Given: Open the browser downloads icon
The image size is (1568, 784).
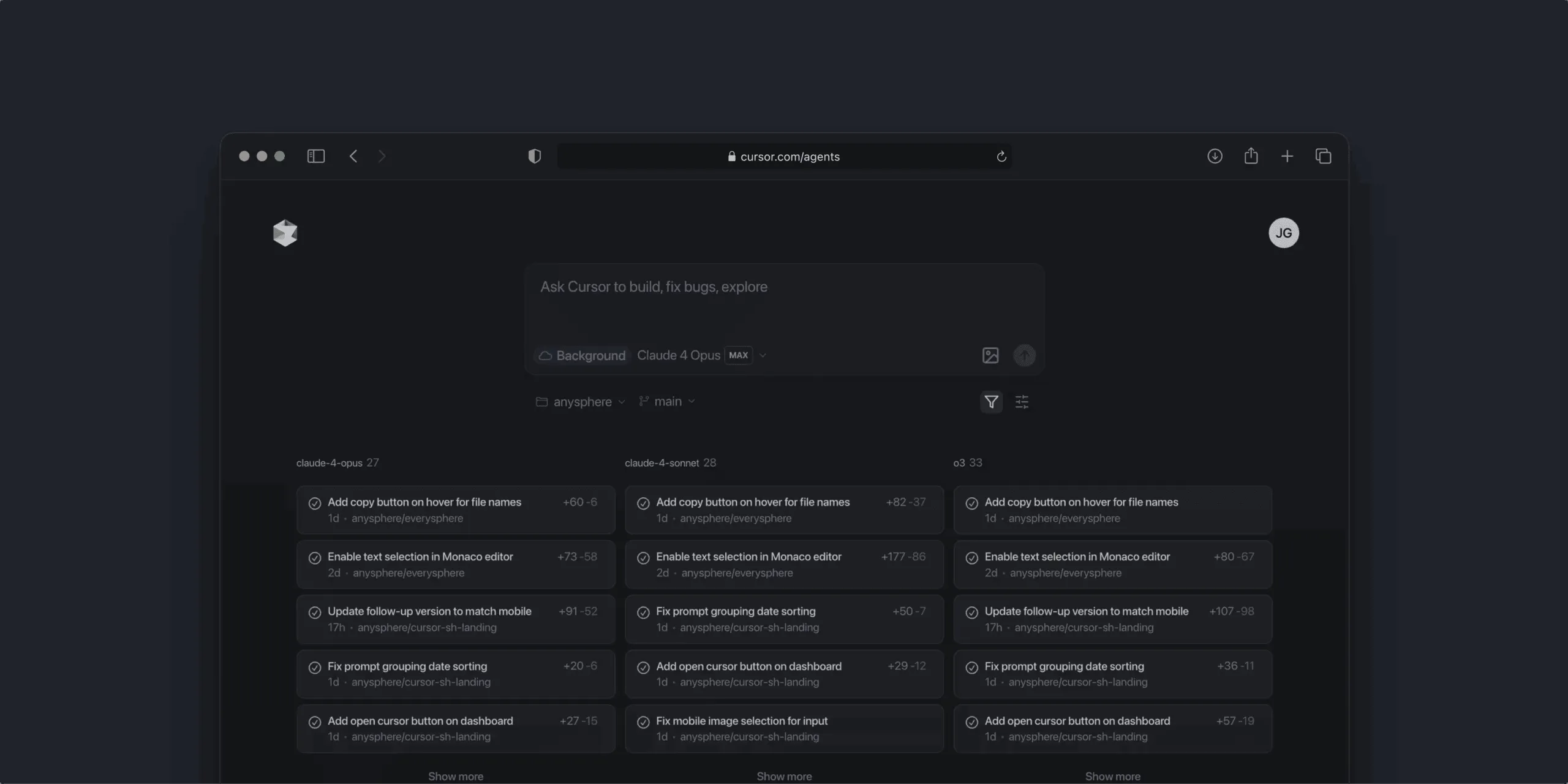Looking at the screenshot, I should 1215,156.
